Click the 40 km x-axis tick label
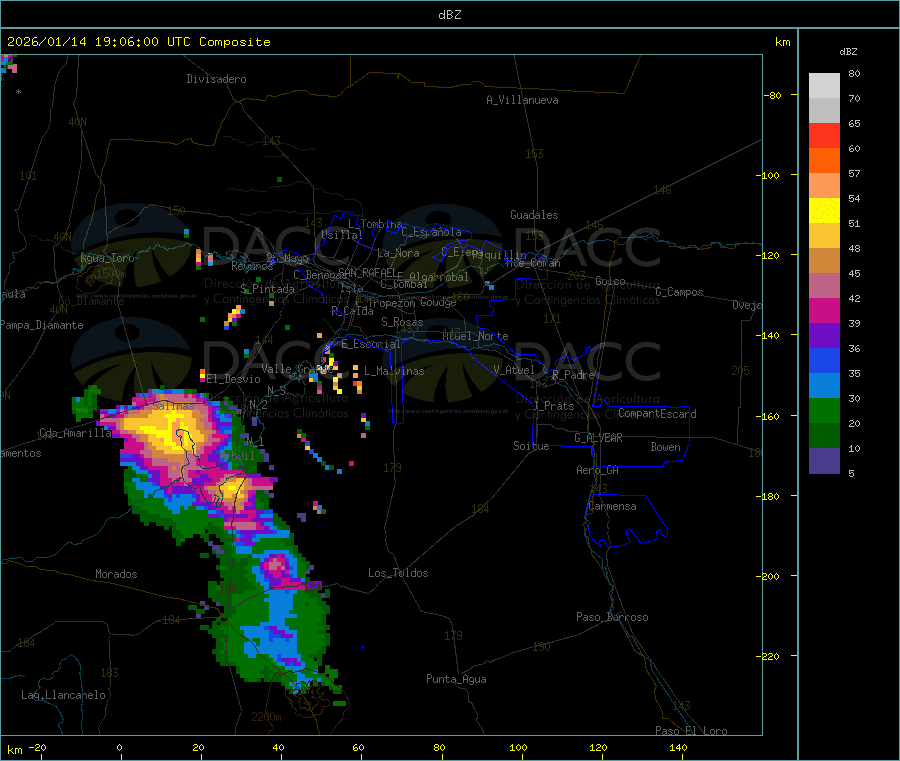The image size is (900, 761). (278, 747)
